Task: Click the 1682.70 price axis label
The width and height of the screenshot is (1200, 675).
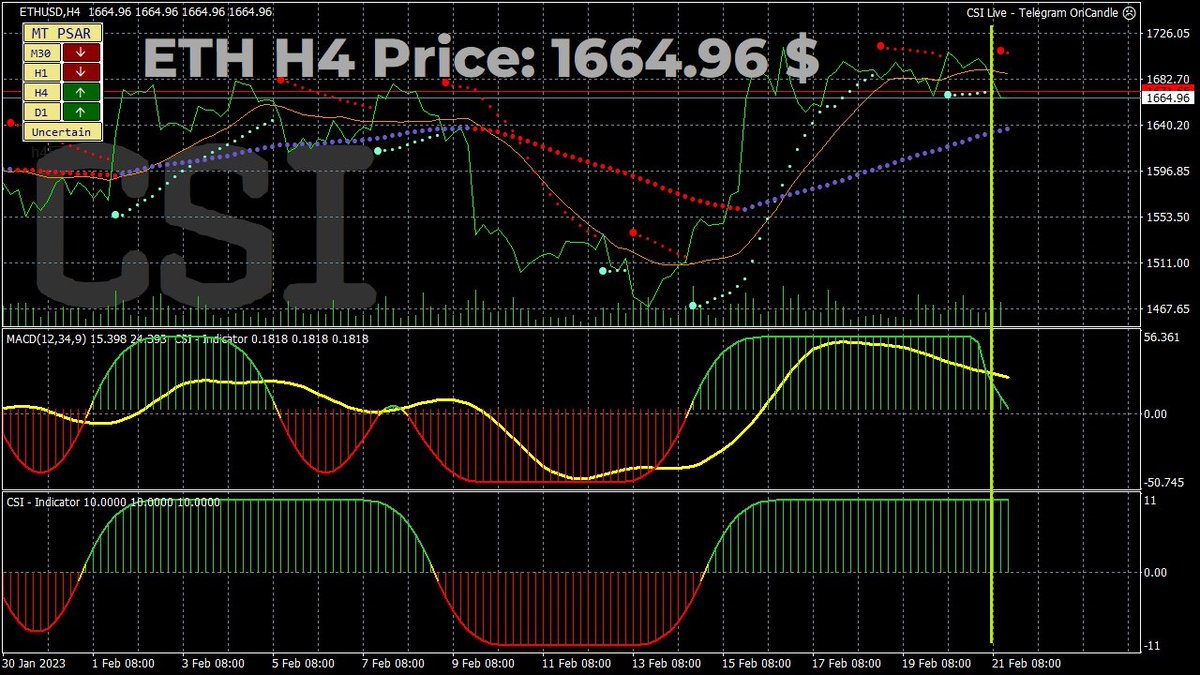Action: pos(1167,80)
